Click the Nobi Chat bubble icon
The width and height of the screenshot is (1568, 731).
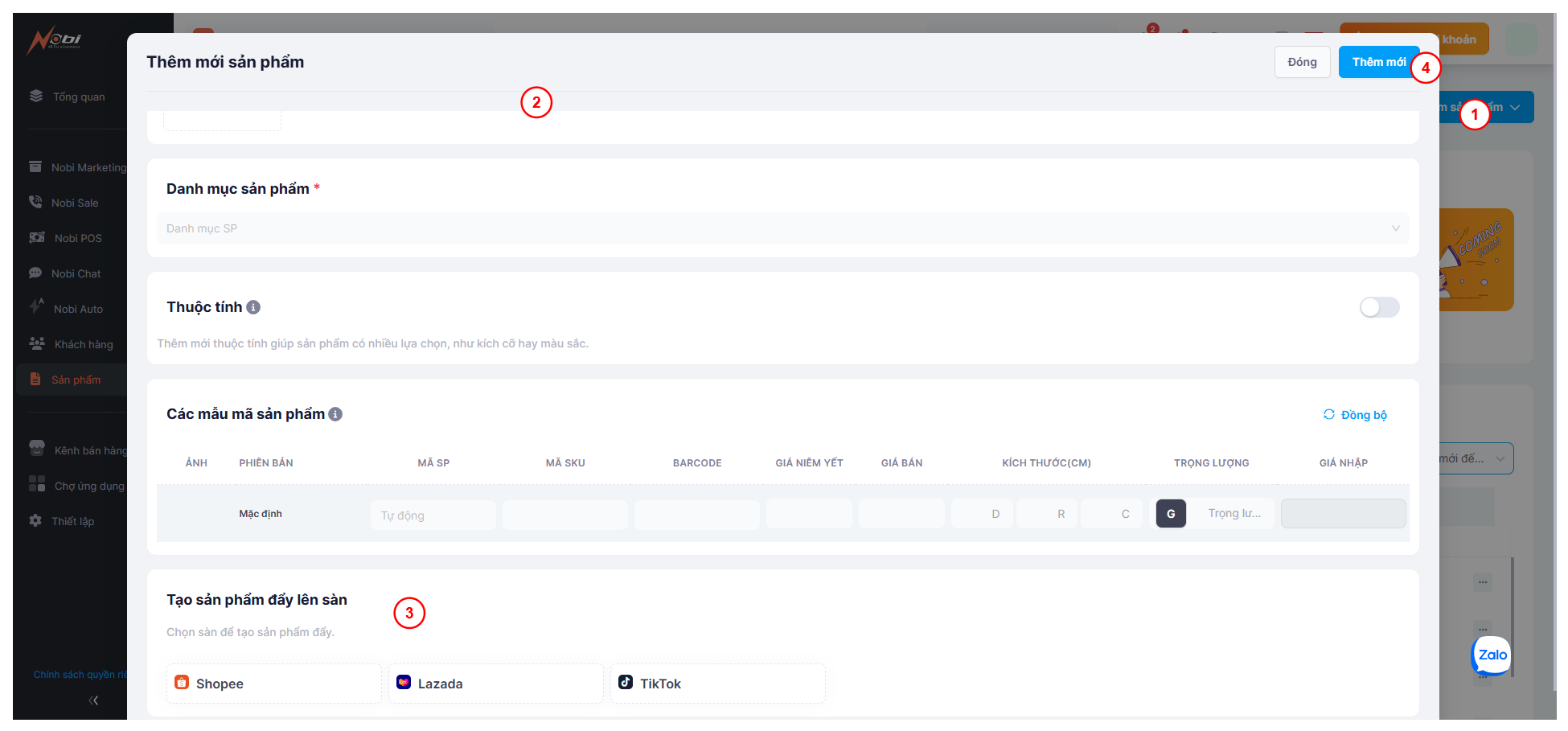35,273
